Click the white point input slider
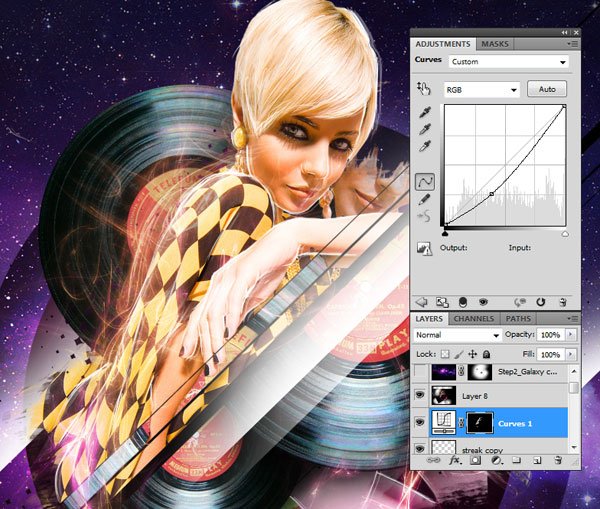This screenshot has height=509, width=600. pos(565,233)
